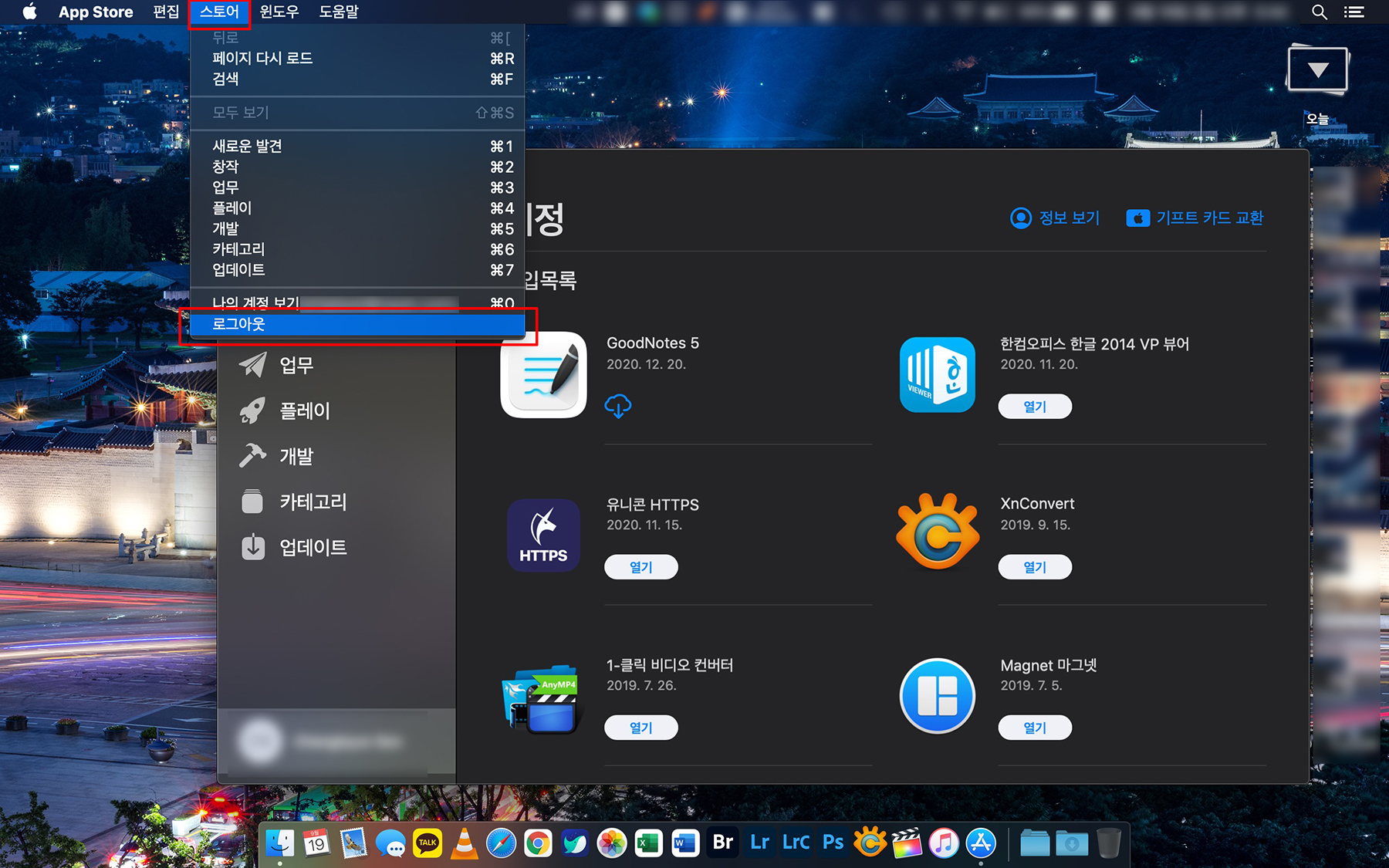The width and height of the screenshot is (1389, 868).
Task: Choose 페이지 다시 로드 from the menu
Action: [x=357, y=59]
